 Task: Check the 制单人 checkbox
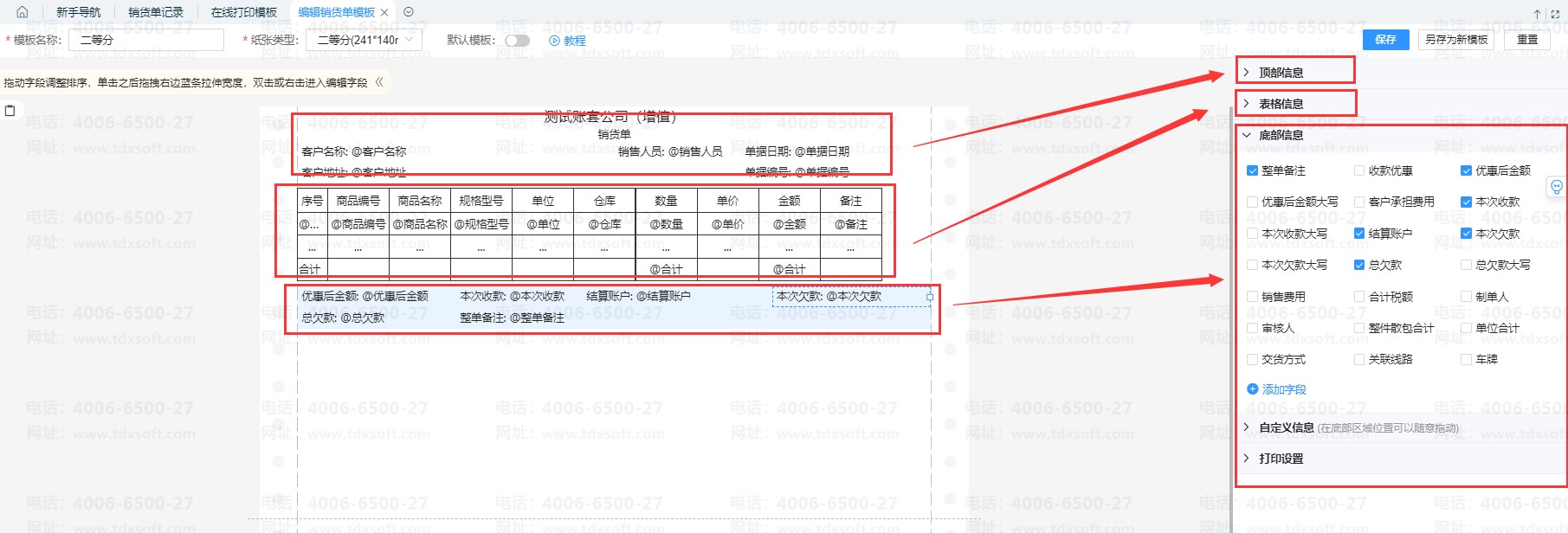(x=1466, y=297)
